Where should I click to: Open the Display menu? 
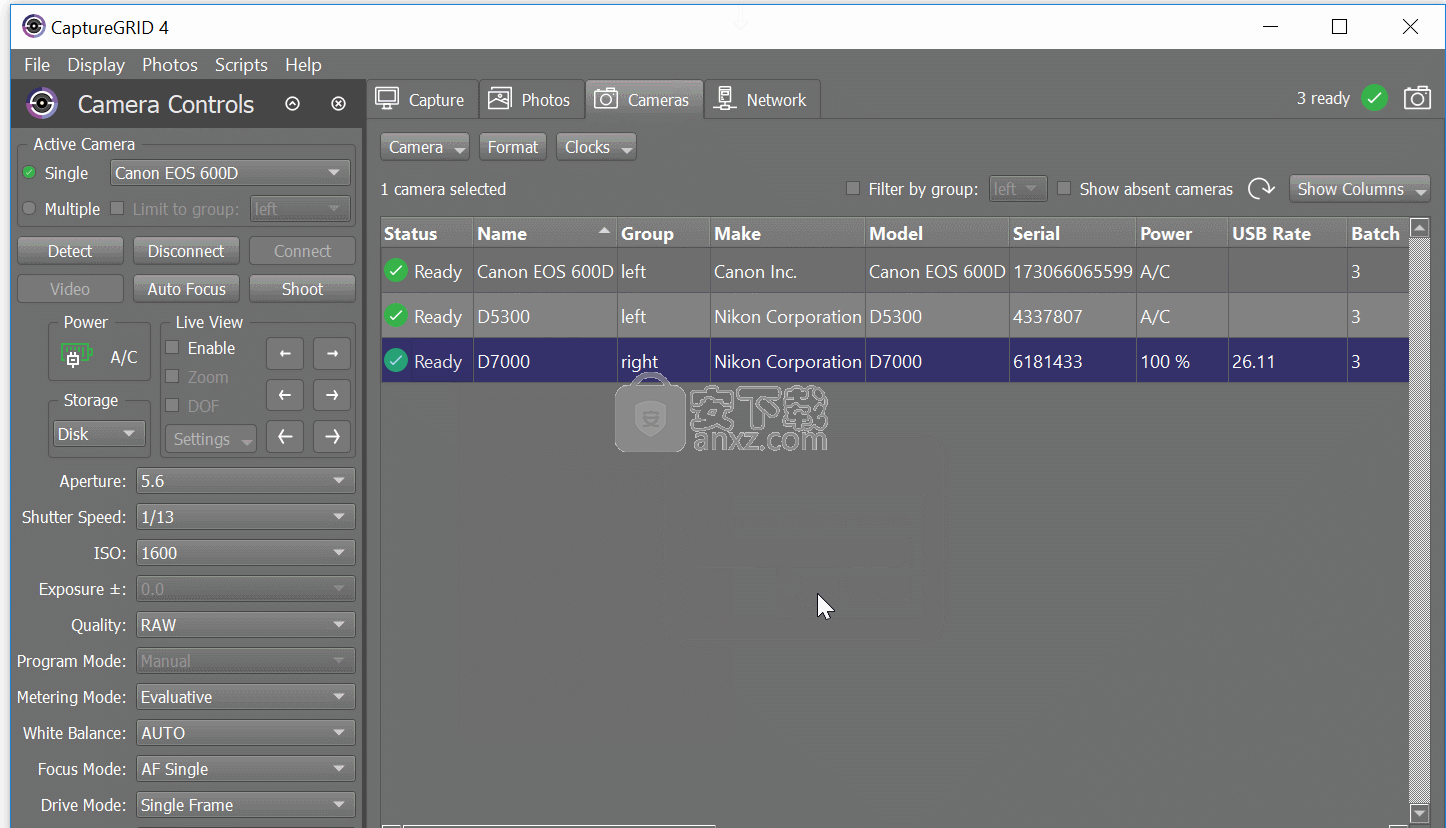[x=96, y=65]
